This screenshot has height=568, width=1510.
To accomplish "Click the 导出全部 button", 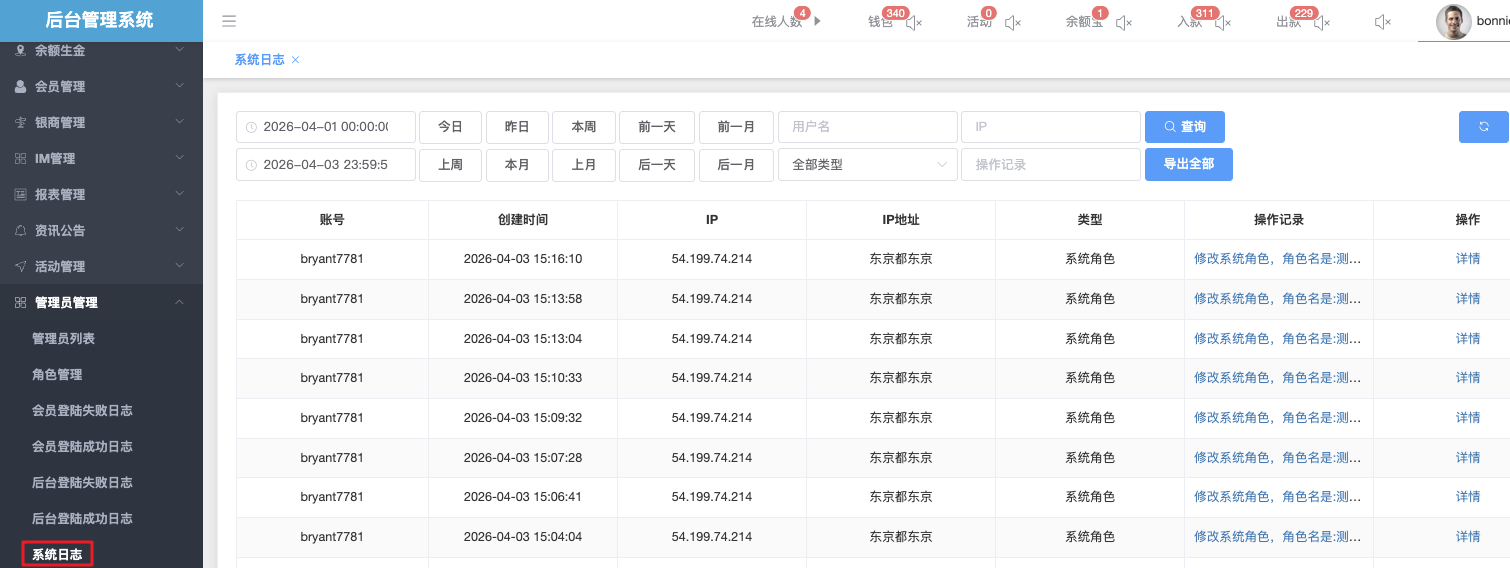I will 1188,164.
